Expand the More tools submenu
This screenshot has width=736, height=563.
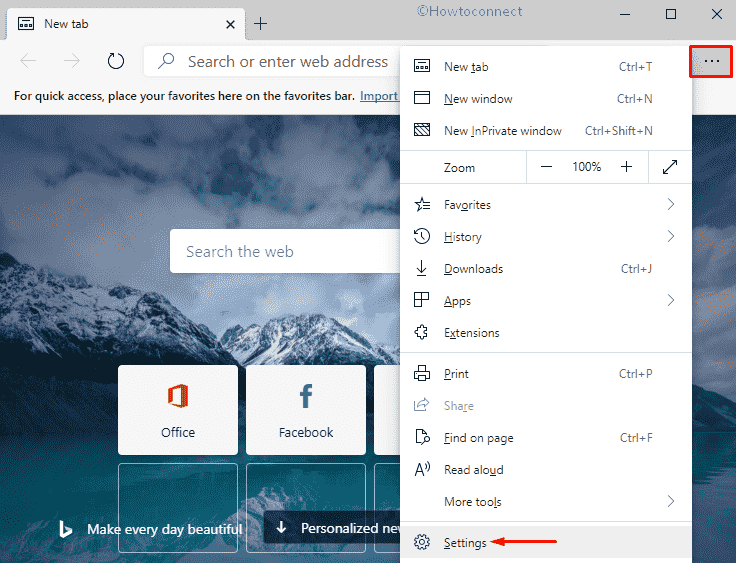670,502
